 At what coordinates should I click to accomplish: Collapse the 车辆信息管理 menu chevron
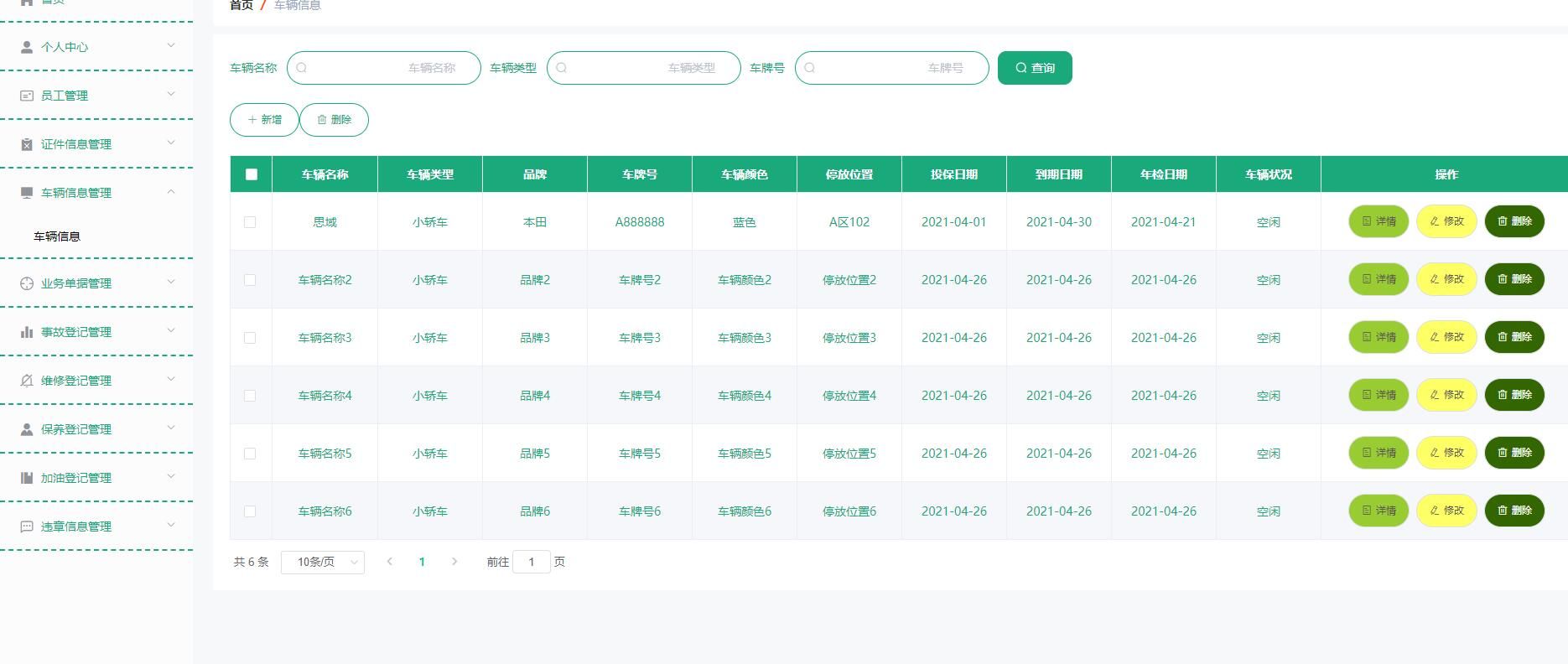(x=171, y=192)
